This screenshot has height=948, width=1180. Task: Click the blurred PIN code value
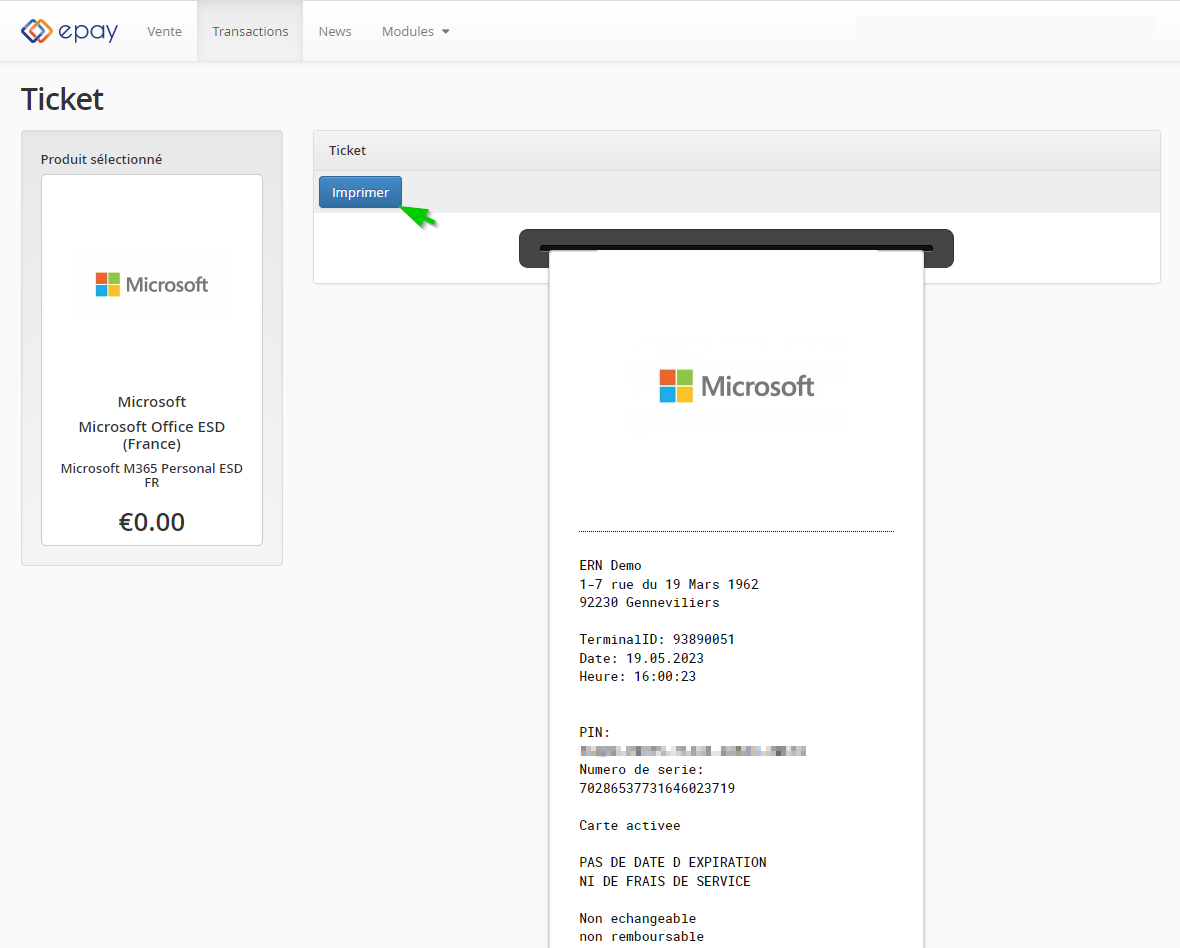pos(693,751)
